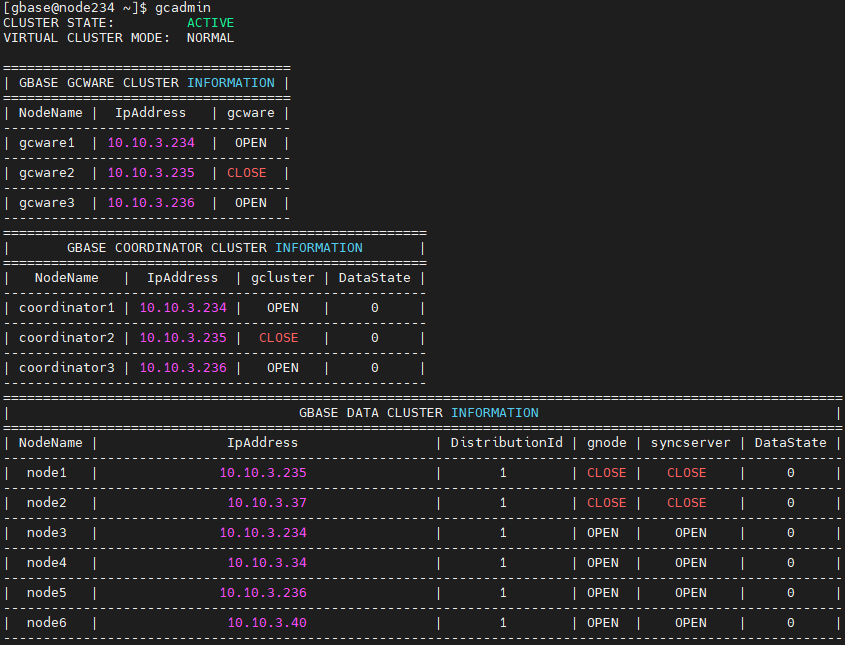Click the DistributionId column header
This screenshot has width=845, height=645.
coord(507,443)
